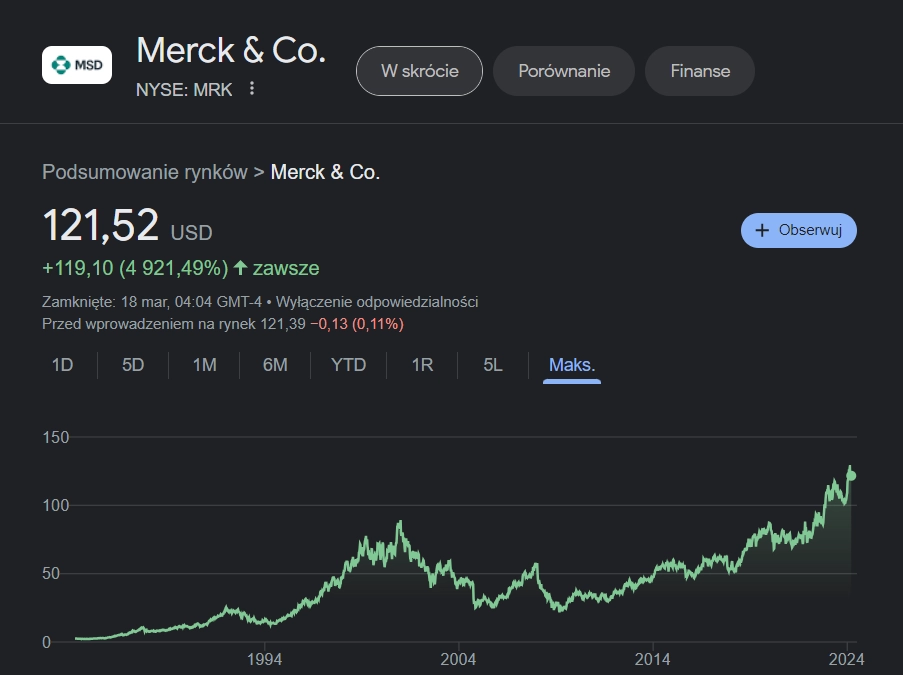This screenshot has height=675, width=903.
Task: Click the 2004 x-axis label
Action: (458, 659)
